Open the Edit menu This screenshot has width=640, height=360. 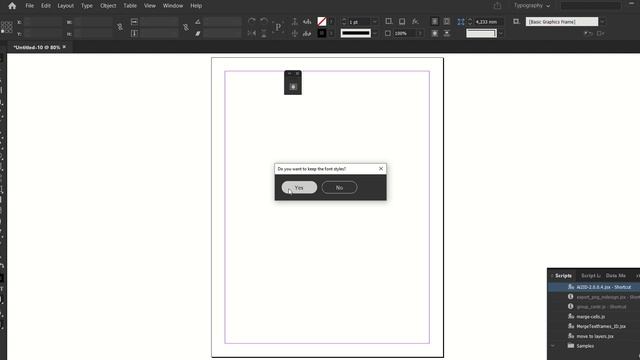[x=46, y=6]
